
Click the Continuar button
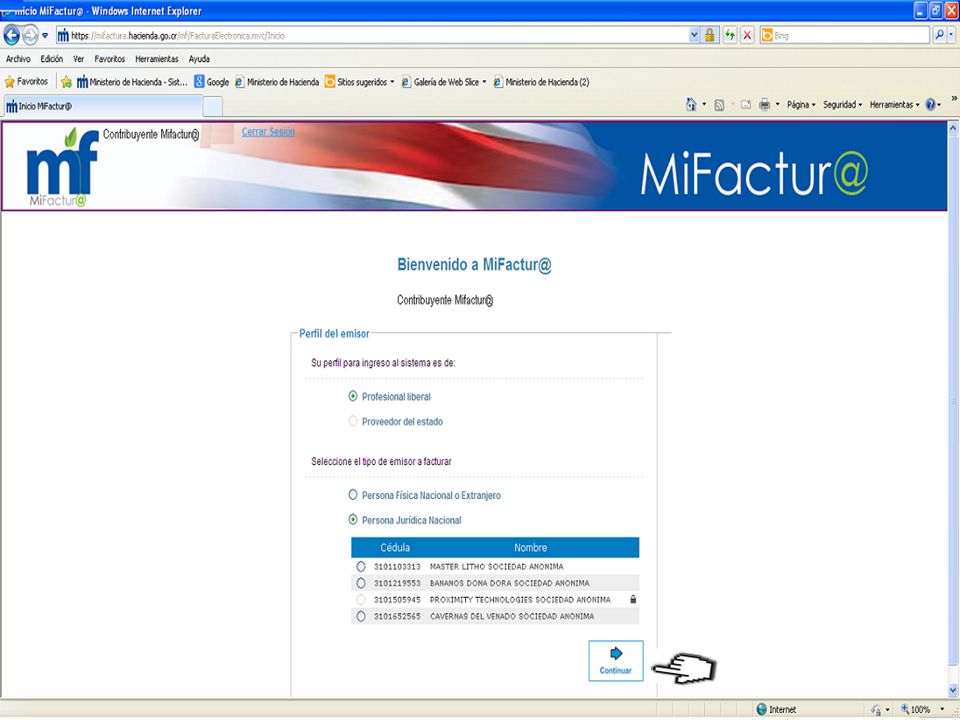point(616,661)
